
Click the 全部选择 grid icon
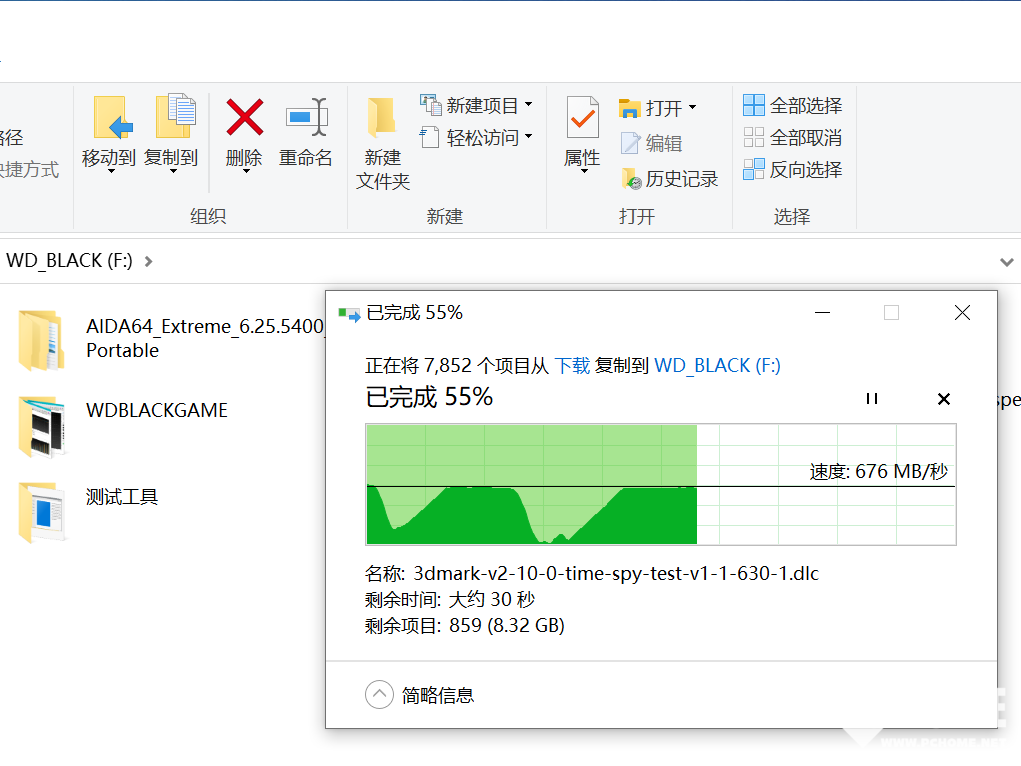pos(753,105)
